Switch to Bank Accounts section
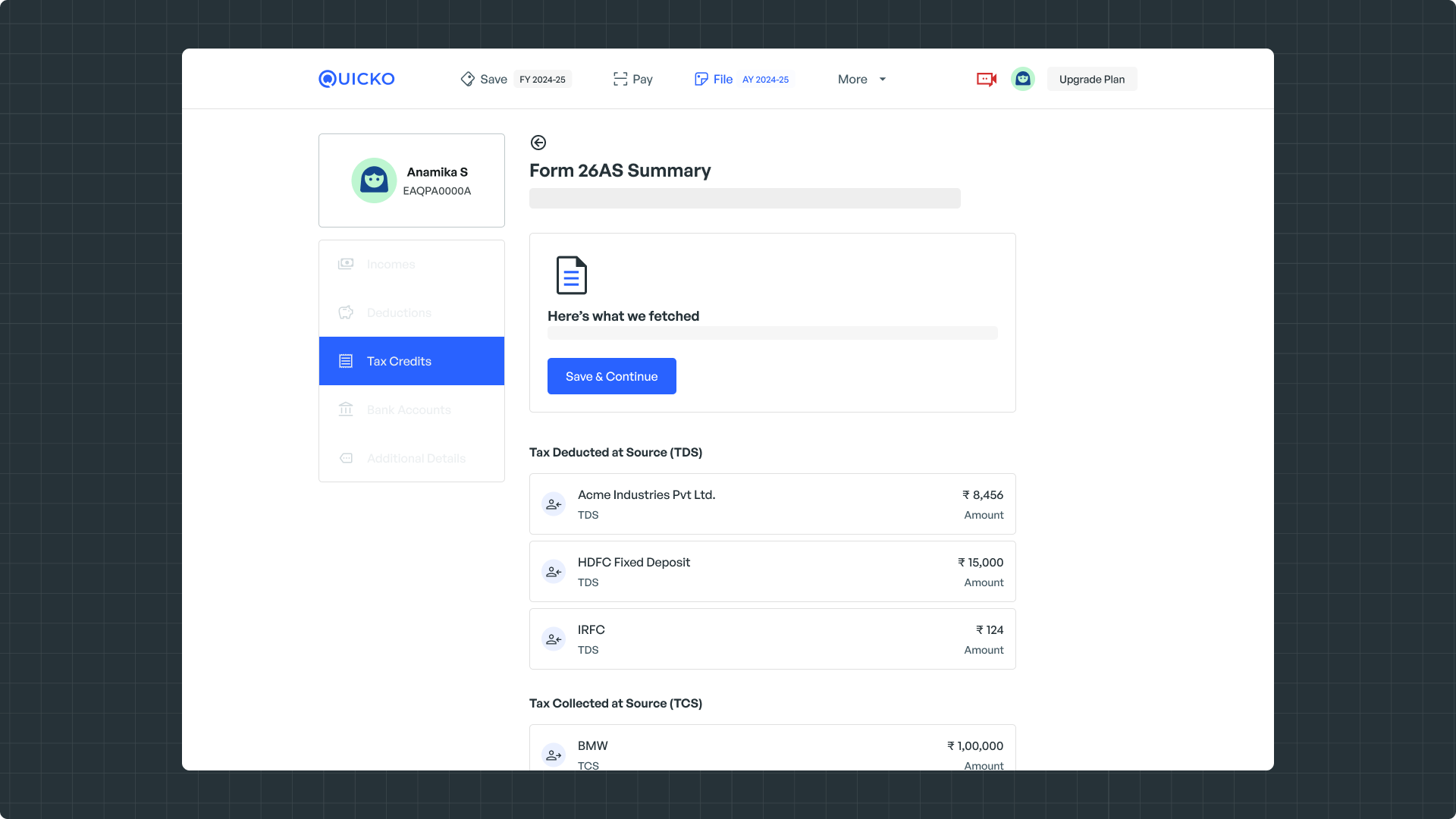 tap(412, 409)
